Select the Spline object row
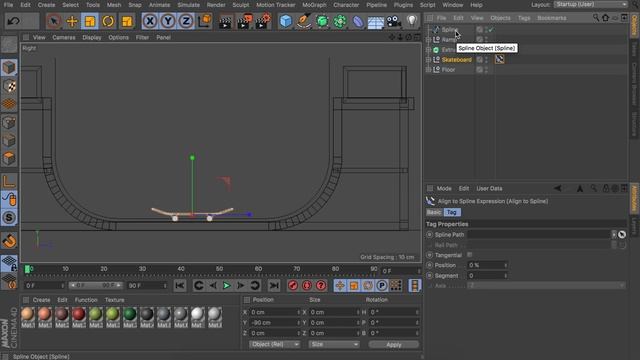The image size is (640, 360). click(x=449, y=30)
